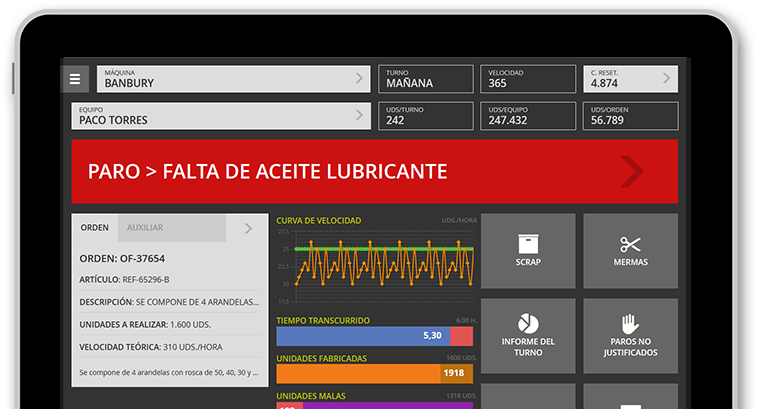Switch to the Auxiliar tab
This screenshot has height=409, width=757.
[x=145, y=228]
